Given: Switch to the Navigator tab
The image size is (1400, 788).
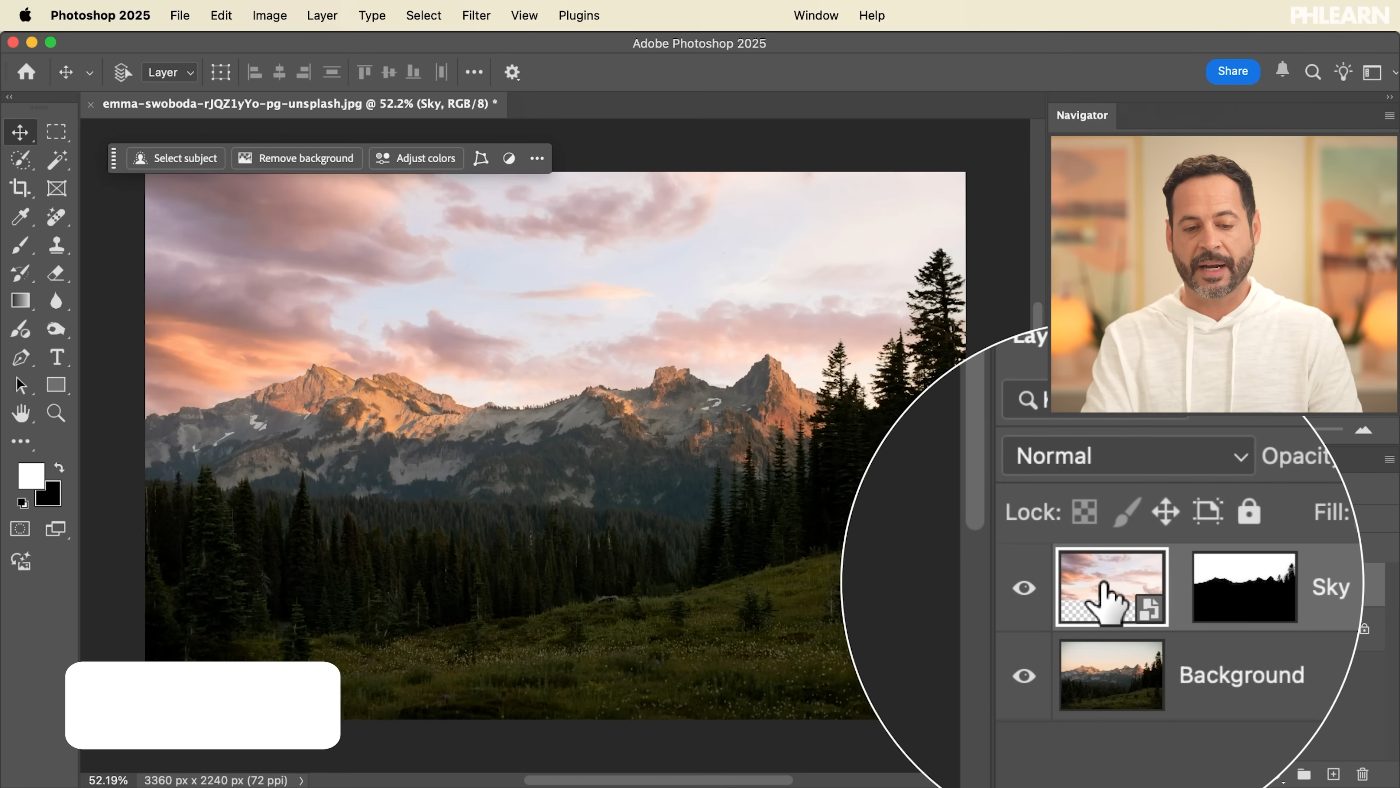Looking at the screenshot, I should [1082, 115].
